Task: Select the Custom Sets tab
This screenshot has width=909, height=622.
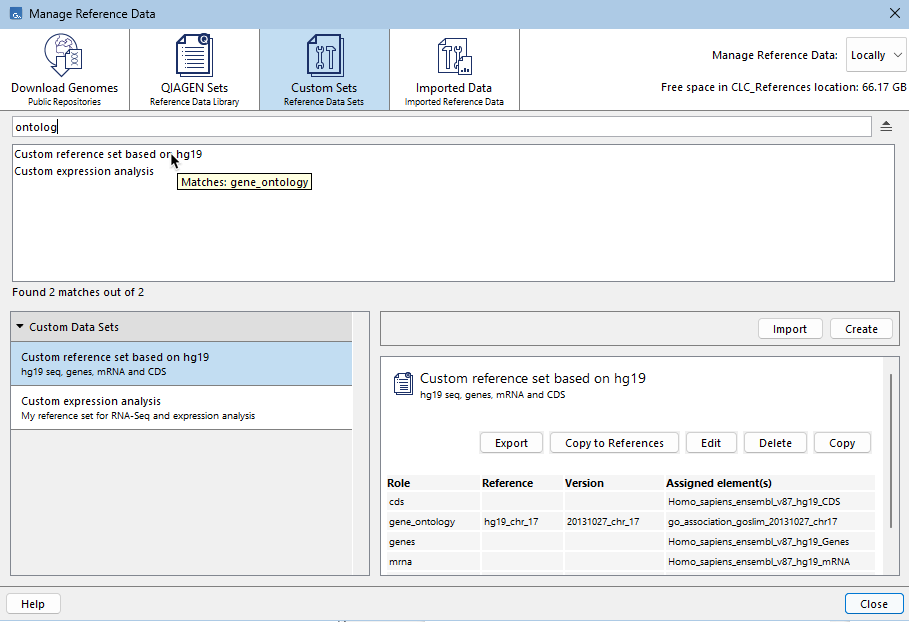Action: 323,68
